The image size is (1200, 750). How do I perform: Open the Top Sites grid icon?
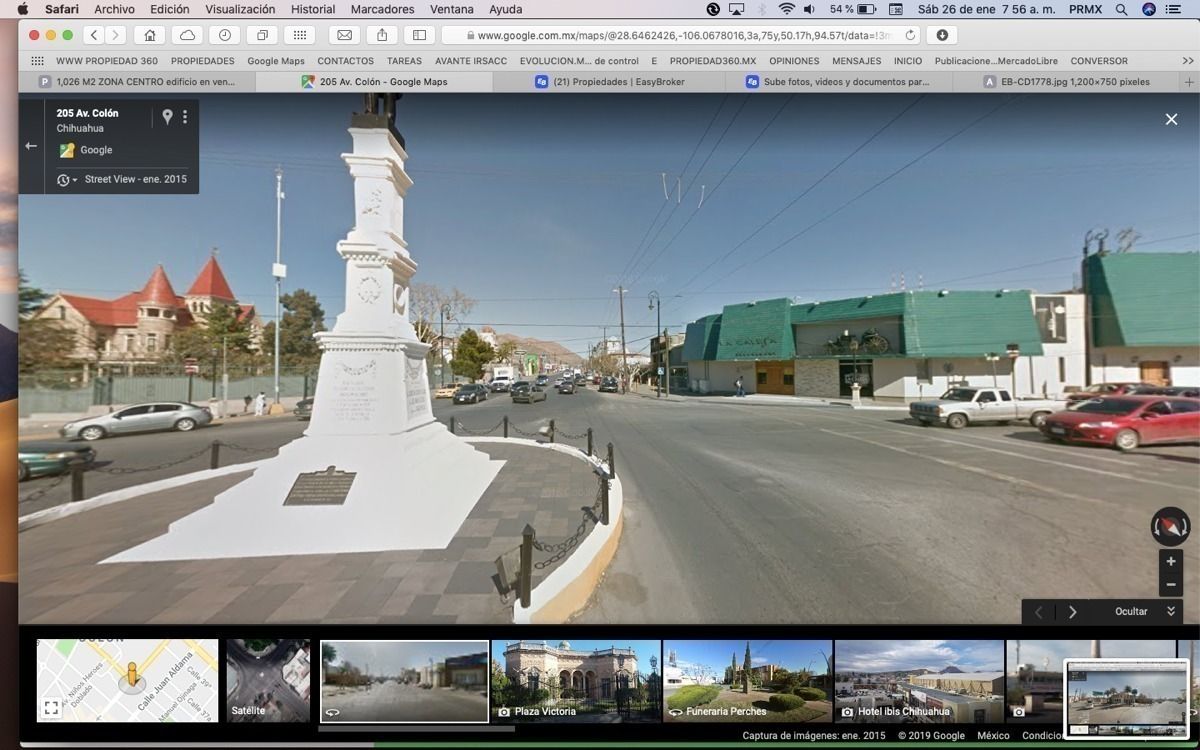click(299, 35)
